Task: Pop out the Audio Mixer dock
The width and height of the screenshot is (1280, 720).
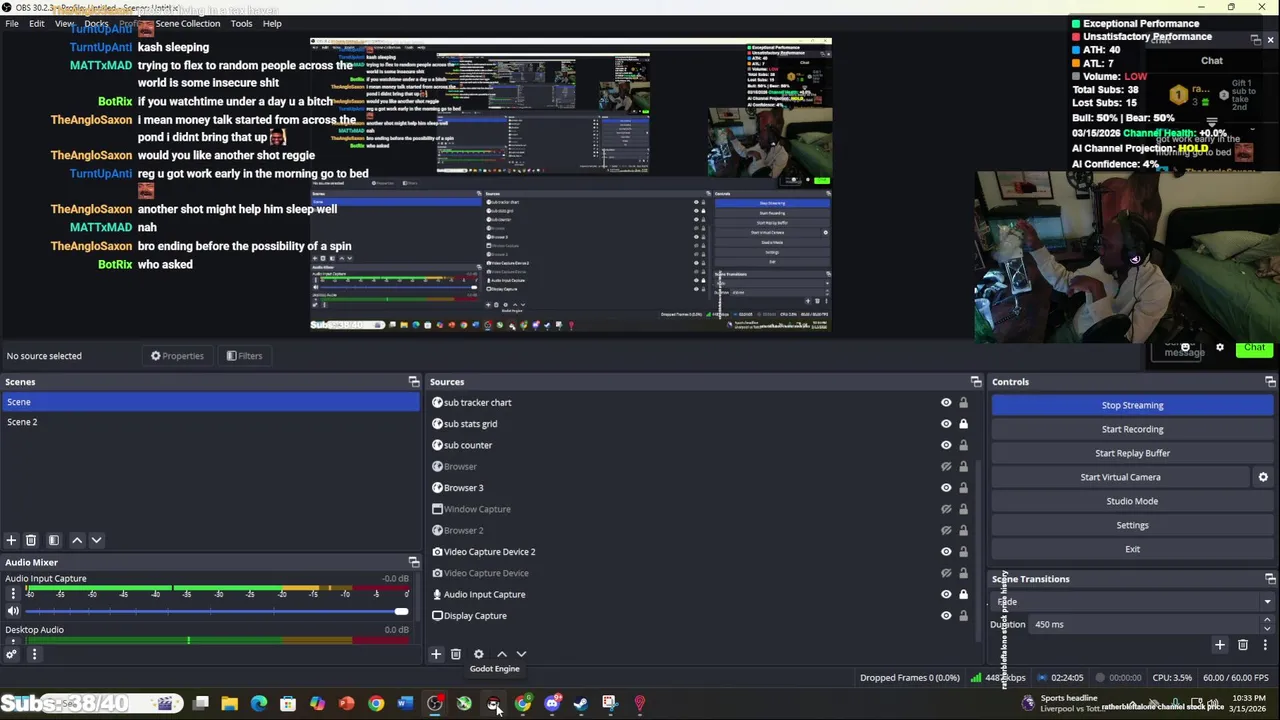Action: (414, 562)
